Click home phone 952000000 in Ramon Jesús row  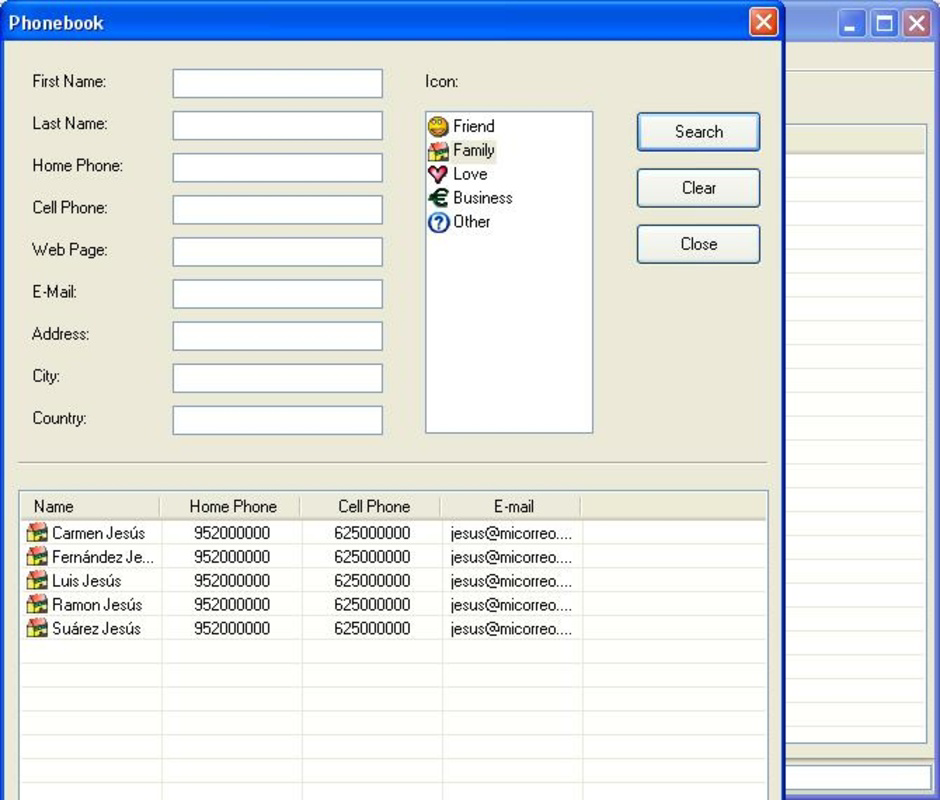coord(231,604)
